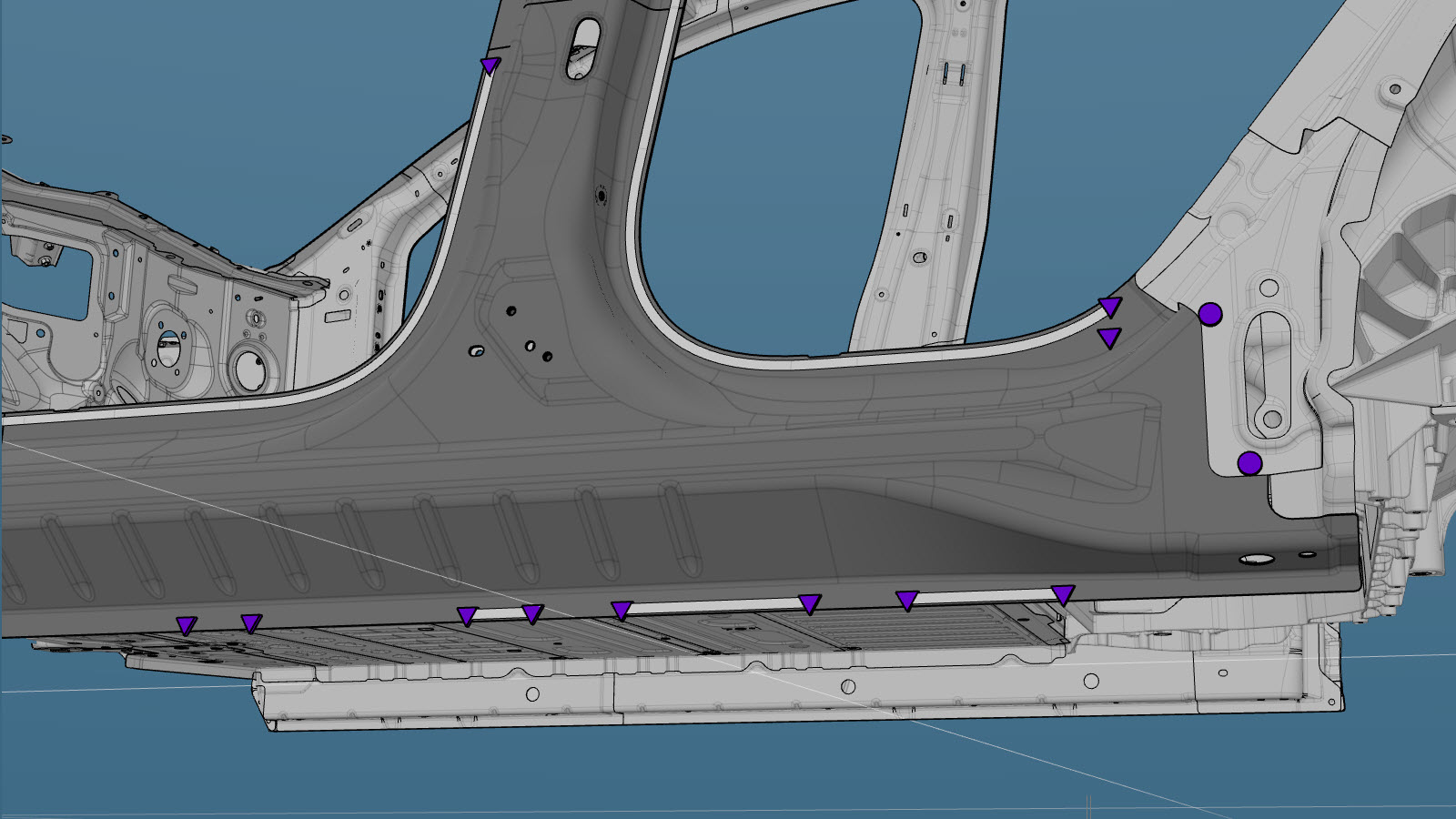Click the oval slot at top of the B-pillar
This screenshot has height=819, width=1456.
pos(583,47)
